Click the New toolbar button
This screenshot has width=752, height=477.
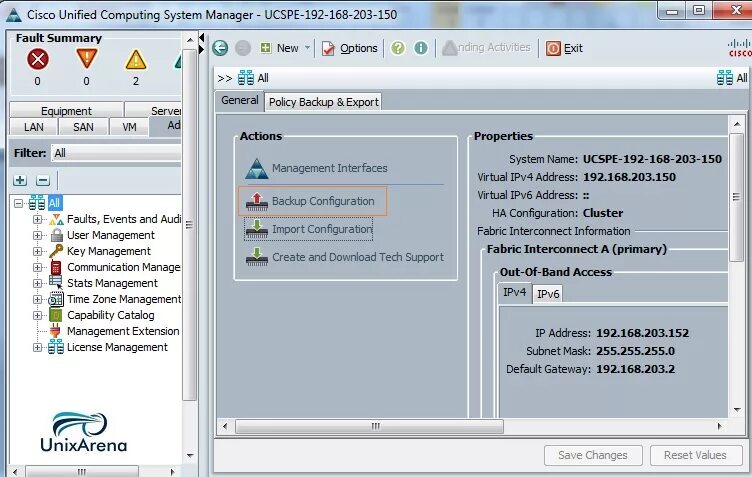coord(279,48)
